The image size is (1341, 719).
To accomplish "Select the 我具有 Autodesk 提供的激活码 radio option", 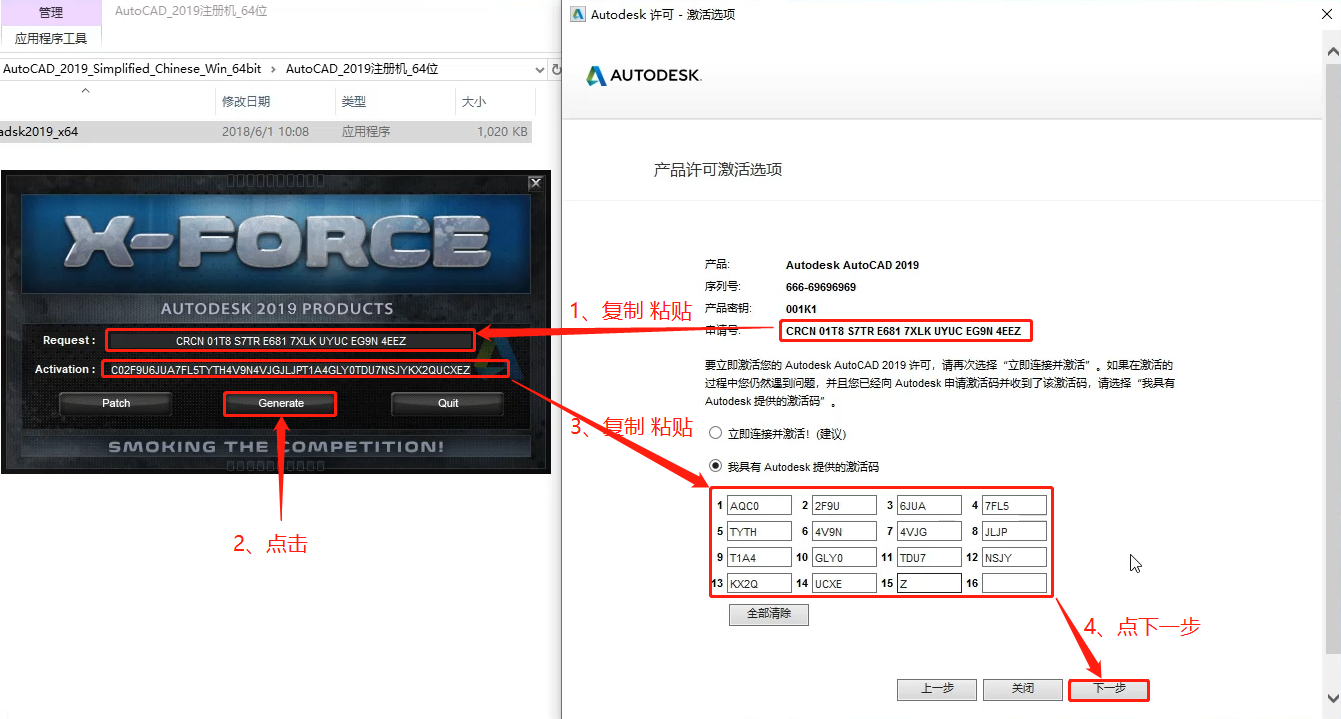I will [x=714, y=466].
